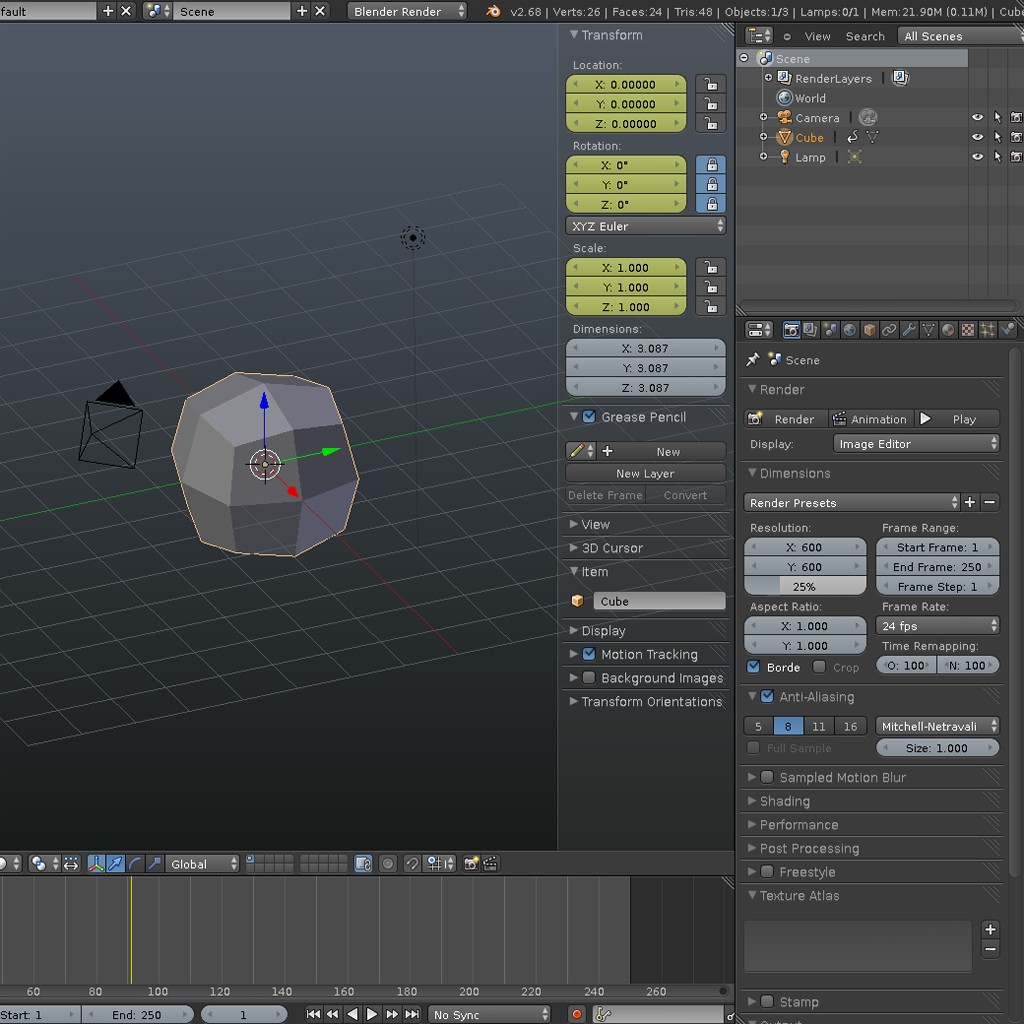Screen dimensions: 1024x1024
Task: Open the World properties tab
Action: tap(849, 330)
